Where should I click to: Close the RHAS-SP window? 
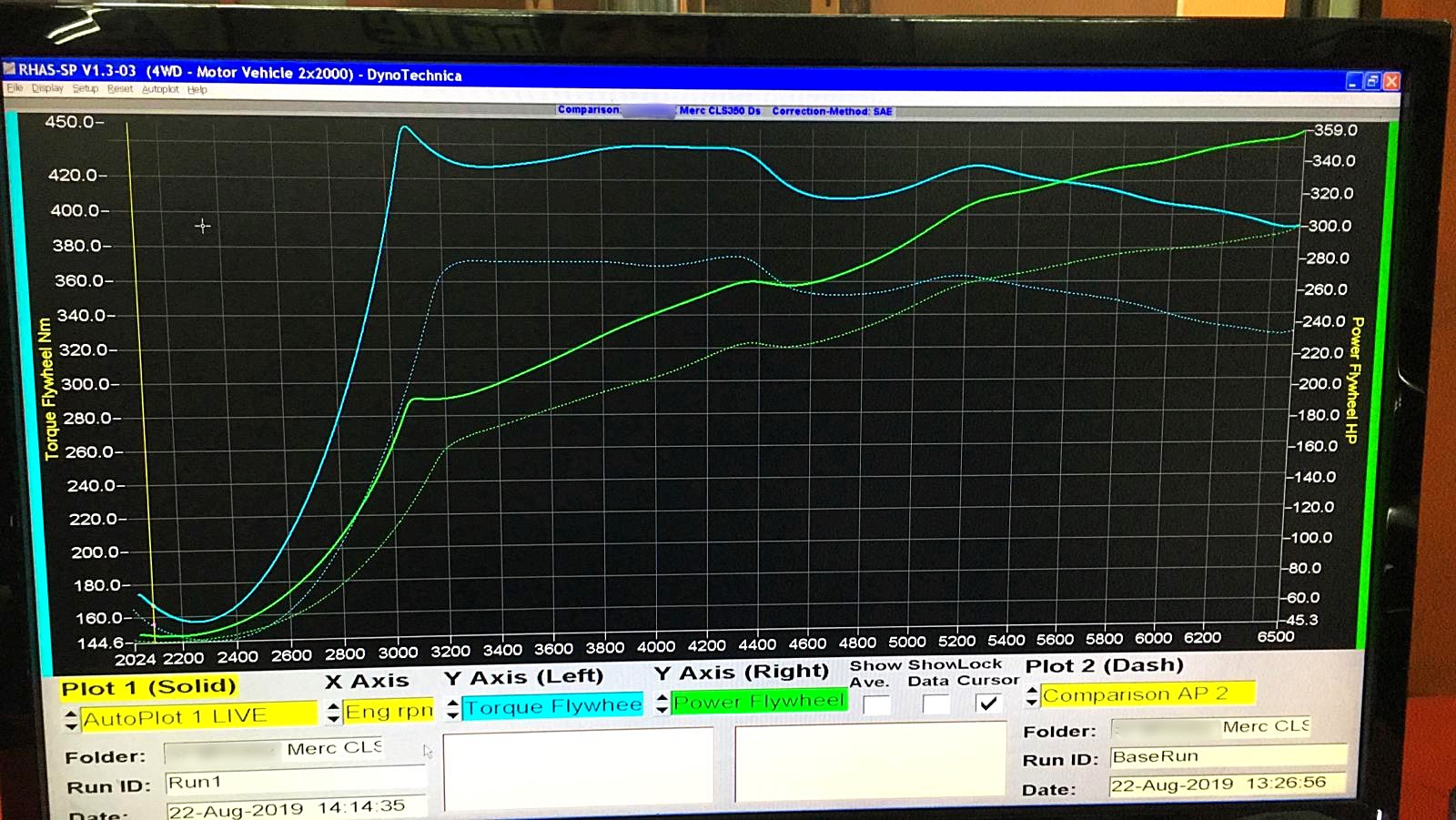(1391, 81)
